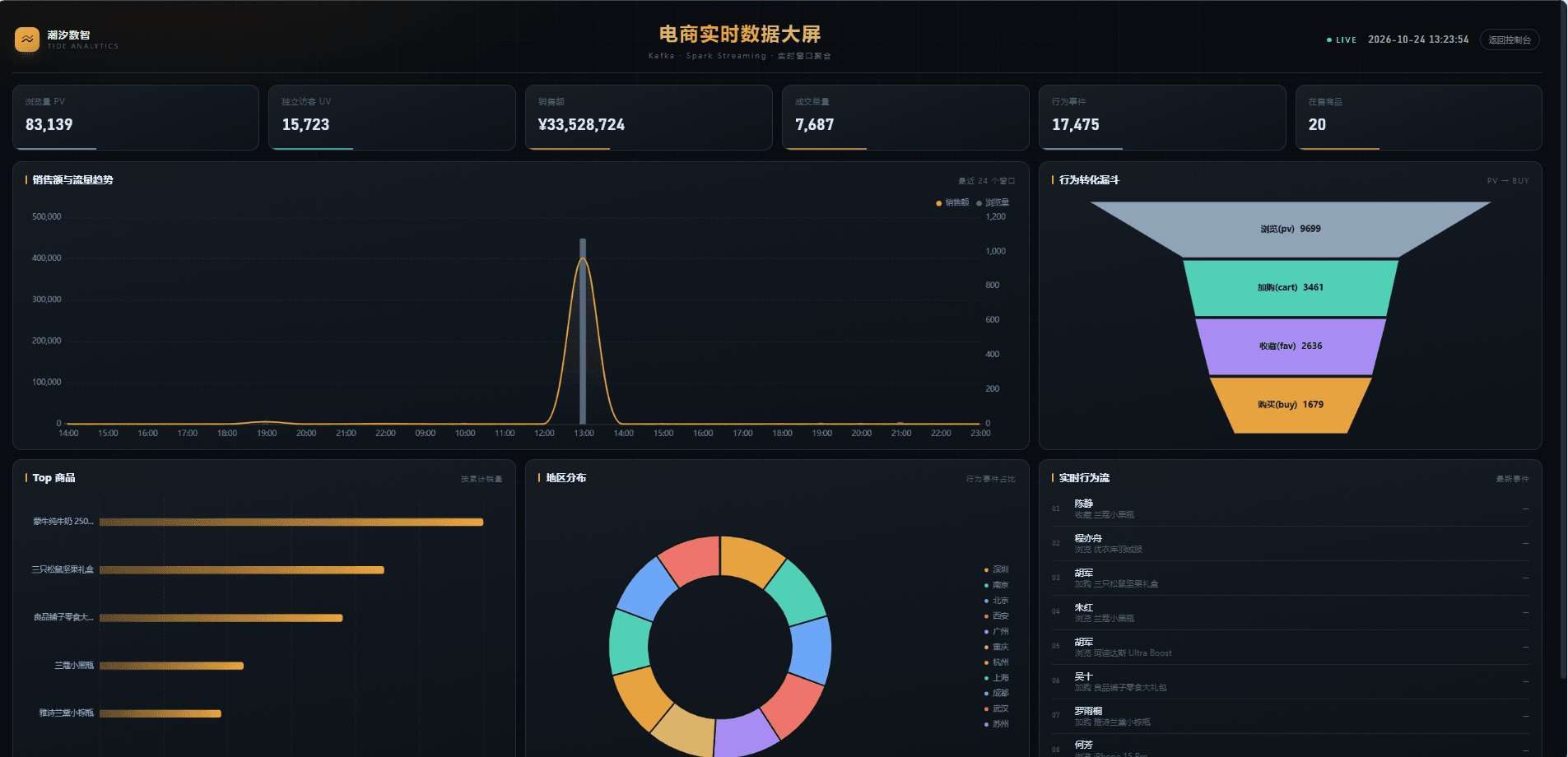
Task: Select the 收藏(fav) 2636 funnel stage
Action: pyautogui.click(x=1291, y=346)
